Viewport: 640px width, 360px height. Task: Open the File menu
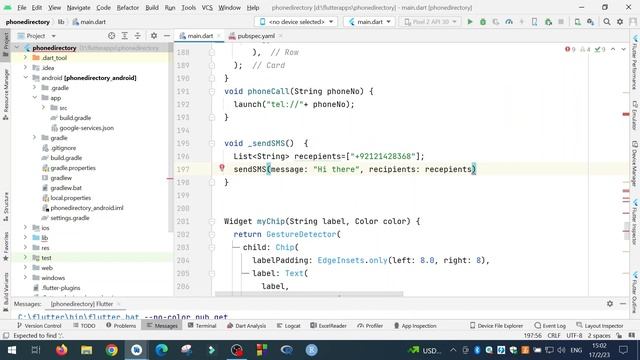click(x=22, y=7)
